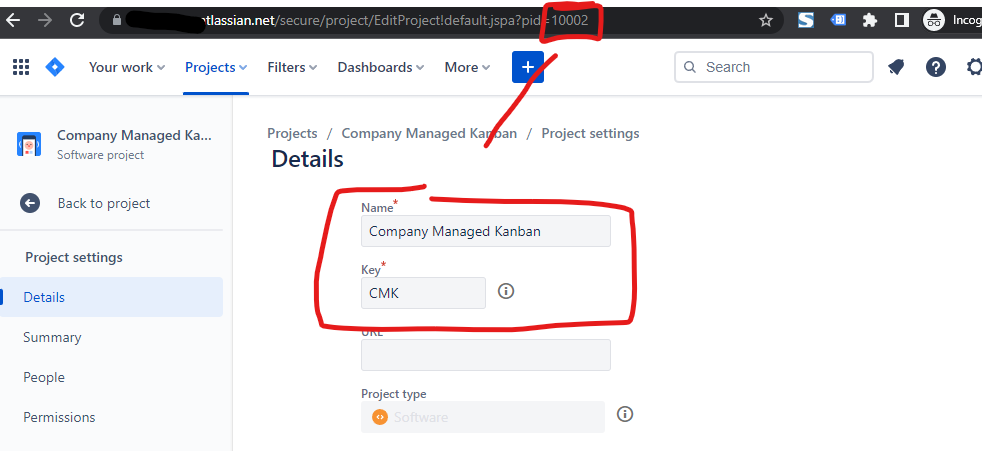Click the Project settings breadcrumb link
The image size is (982, 451).
[x=591, y=133]
